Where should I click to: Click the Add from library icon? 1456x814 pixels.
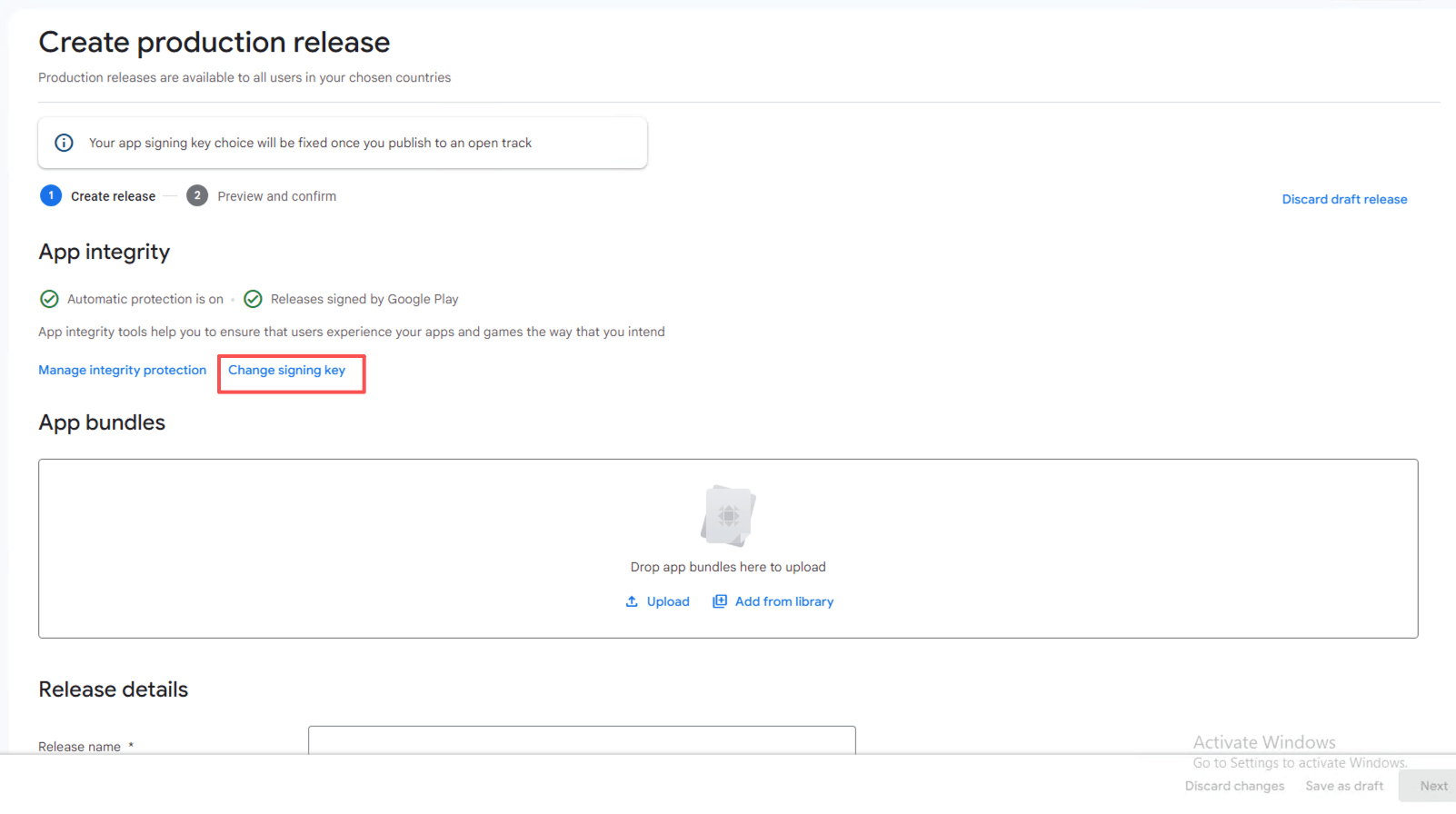tap(720, 601)
